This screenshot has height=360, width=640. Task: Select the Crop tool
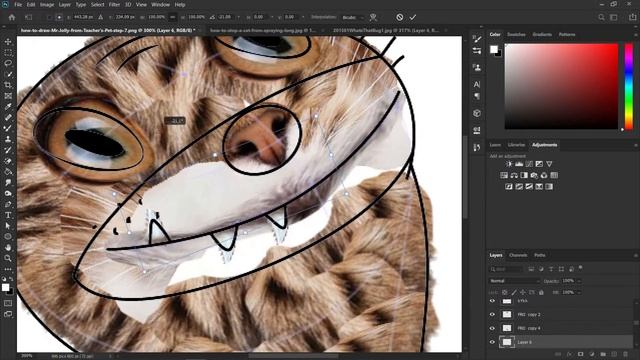click(x=8, y=85)
